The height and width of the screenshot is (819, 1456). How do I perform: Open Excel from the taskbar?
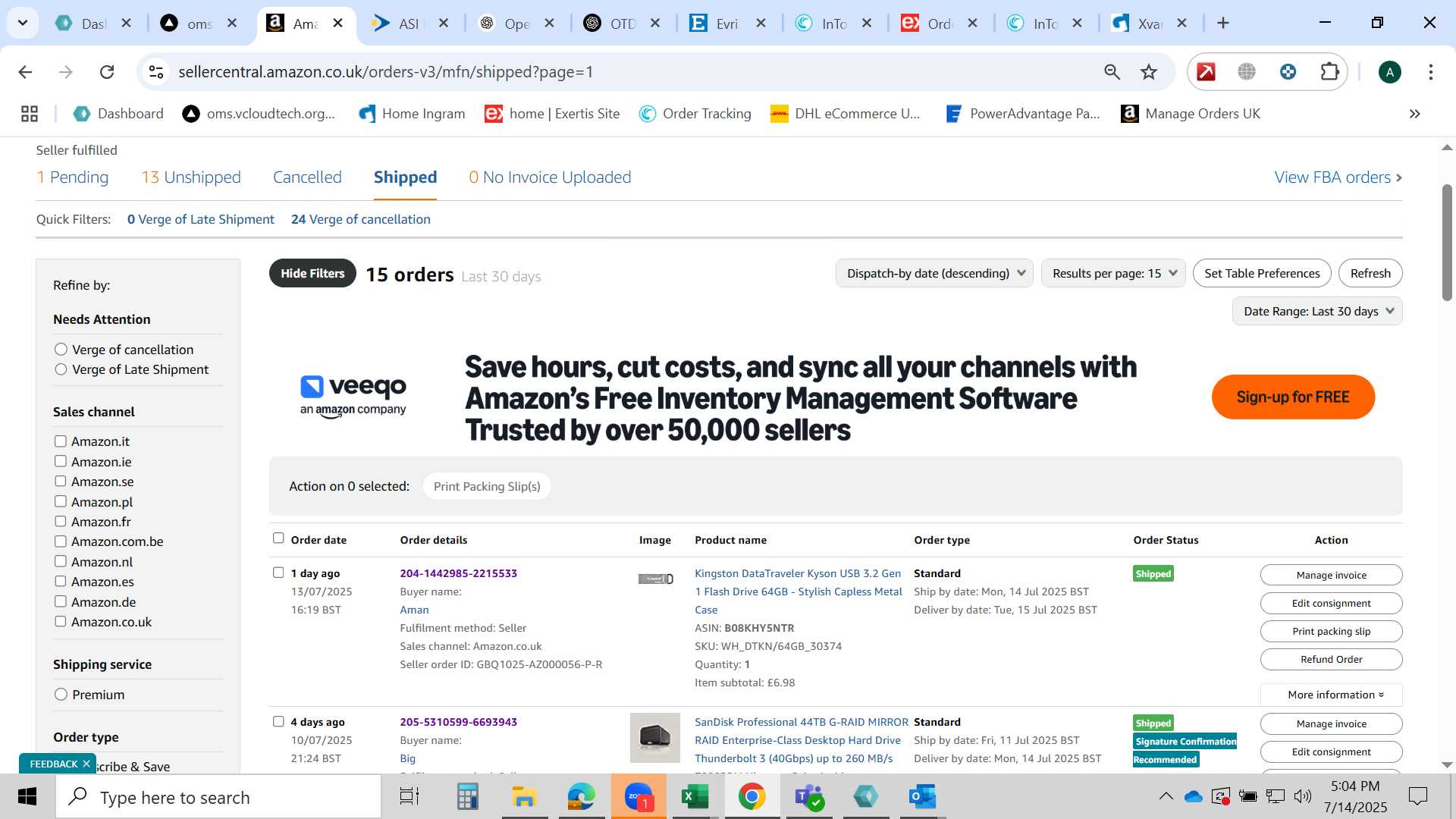click(x=694, y=797)
